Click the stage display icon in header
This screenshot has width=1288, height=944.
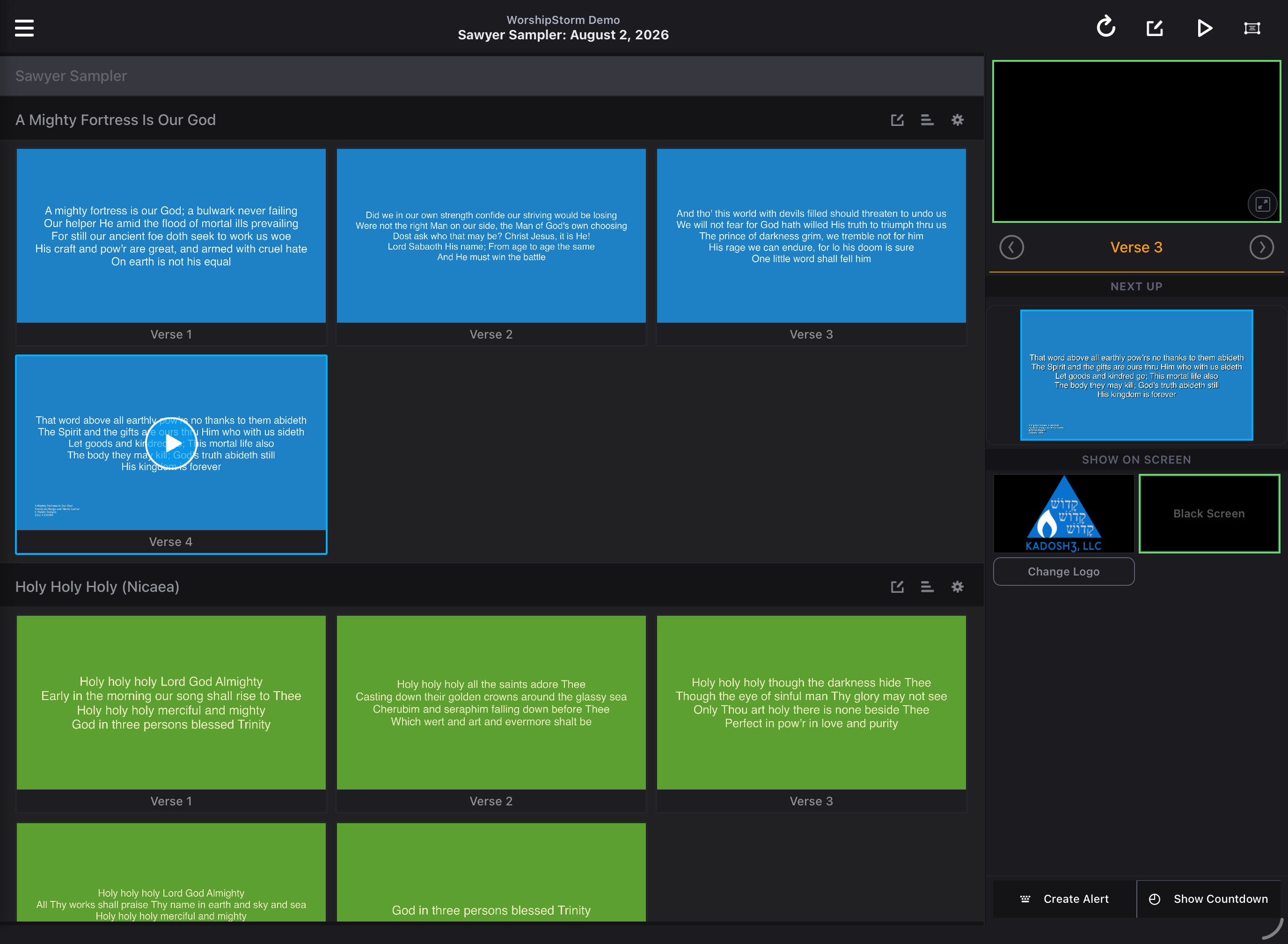(x=1252, y=28)
